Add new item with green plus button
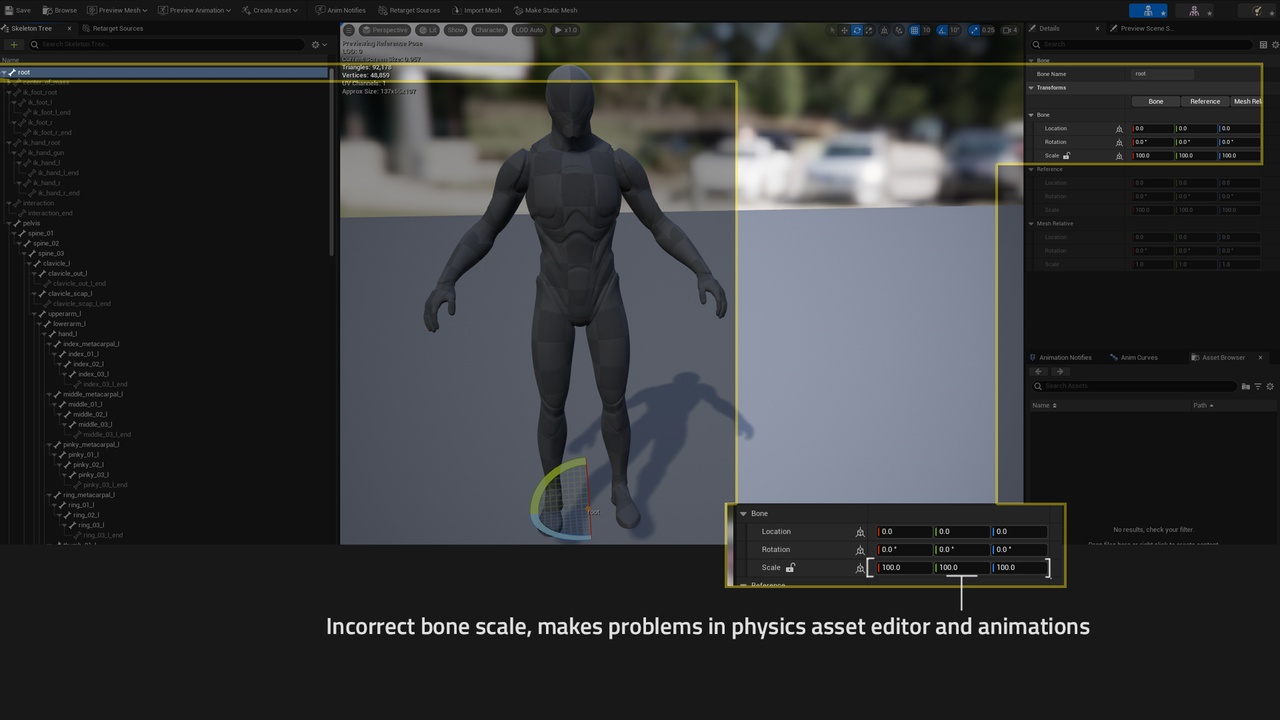This screenshot has height=720, width=1280. [x=14, y=44]
